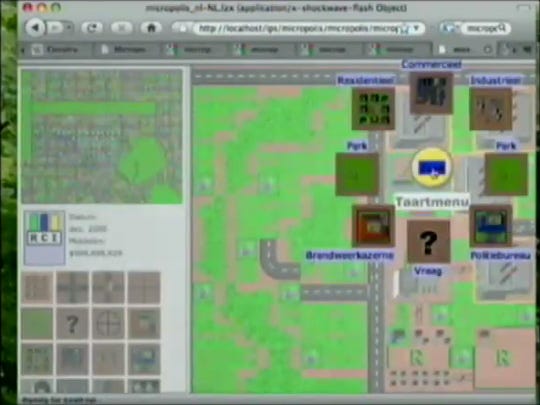Click the browser Home button

tap(152, 28)
